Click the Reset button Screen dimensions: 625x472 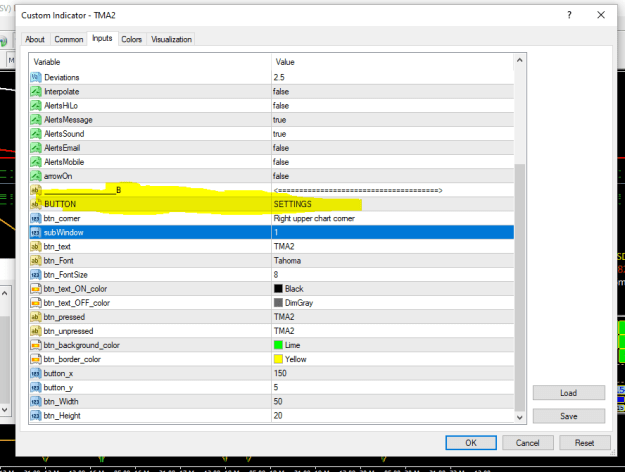(584, 443)
